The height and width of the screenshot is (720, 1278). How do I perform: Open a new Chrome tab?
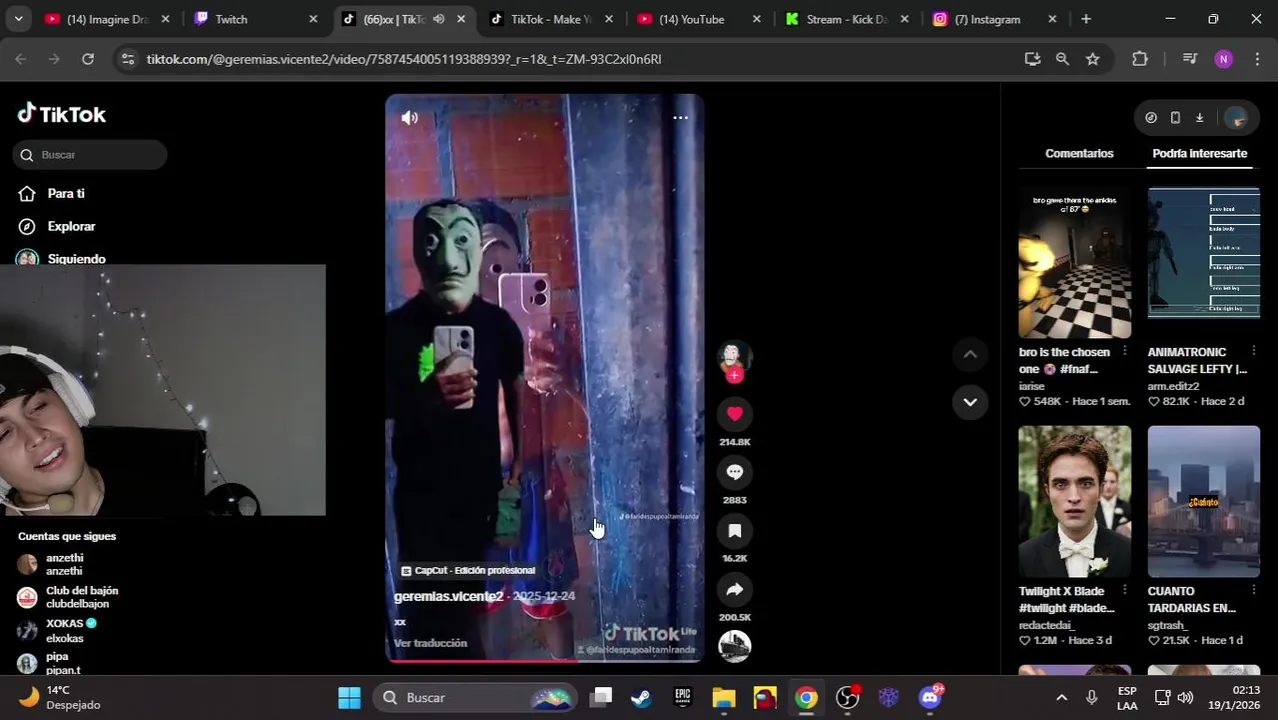click(x=1086, y=19)
